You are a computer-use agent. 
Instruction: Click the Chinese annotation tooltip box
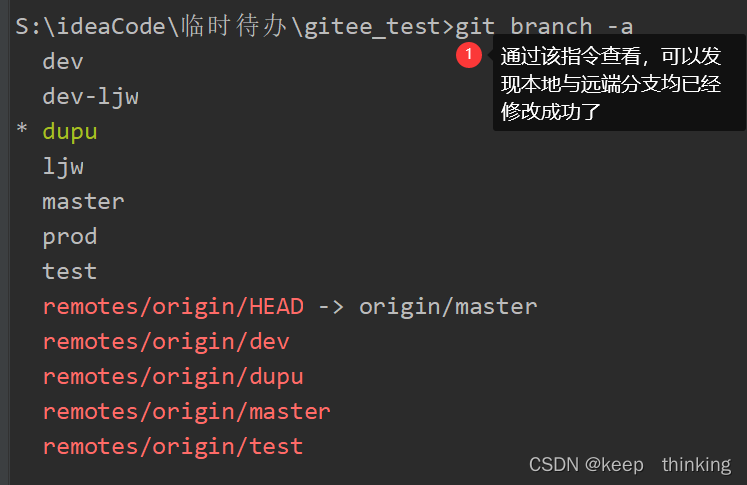click(x=619, y=82)
